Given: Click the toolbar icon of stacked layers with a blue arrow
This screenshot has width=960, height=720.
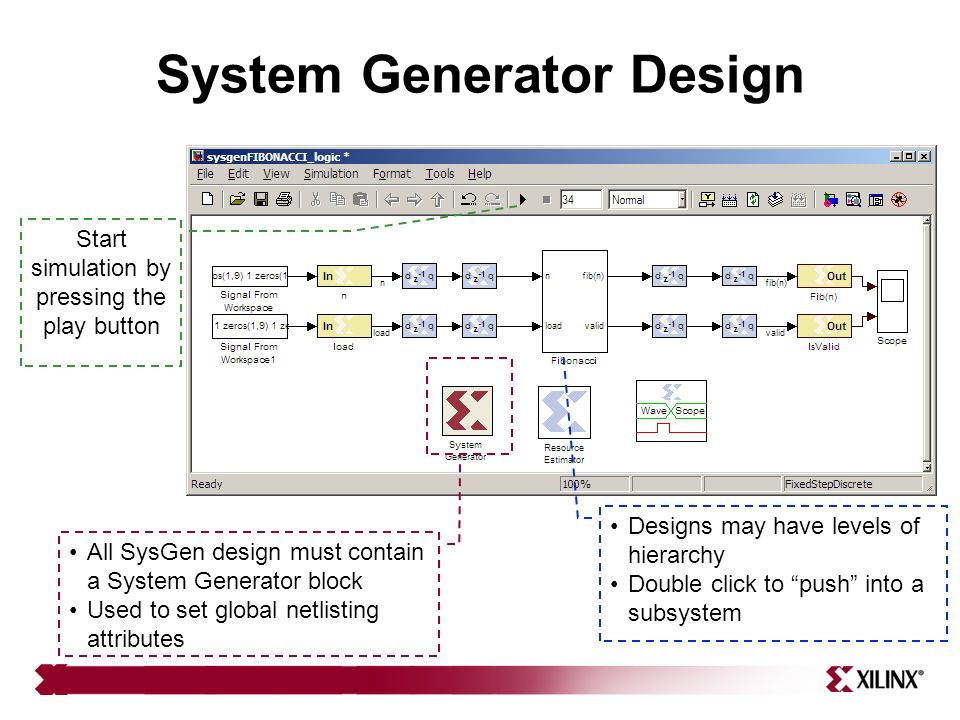Looking at the screenshot, I should click(776, 199).
